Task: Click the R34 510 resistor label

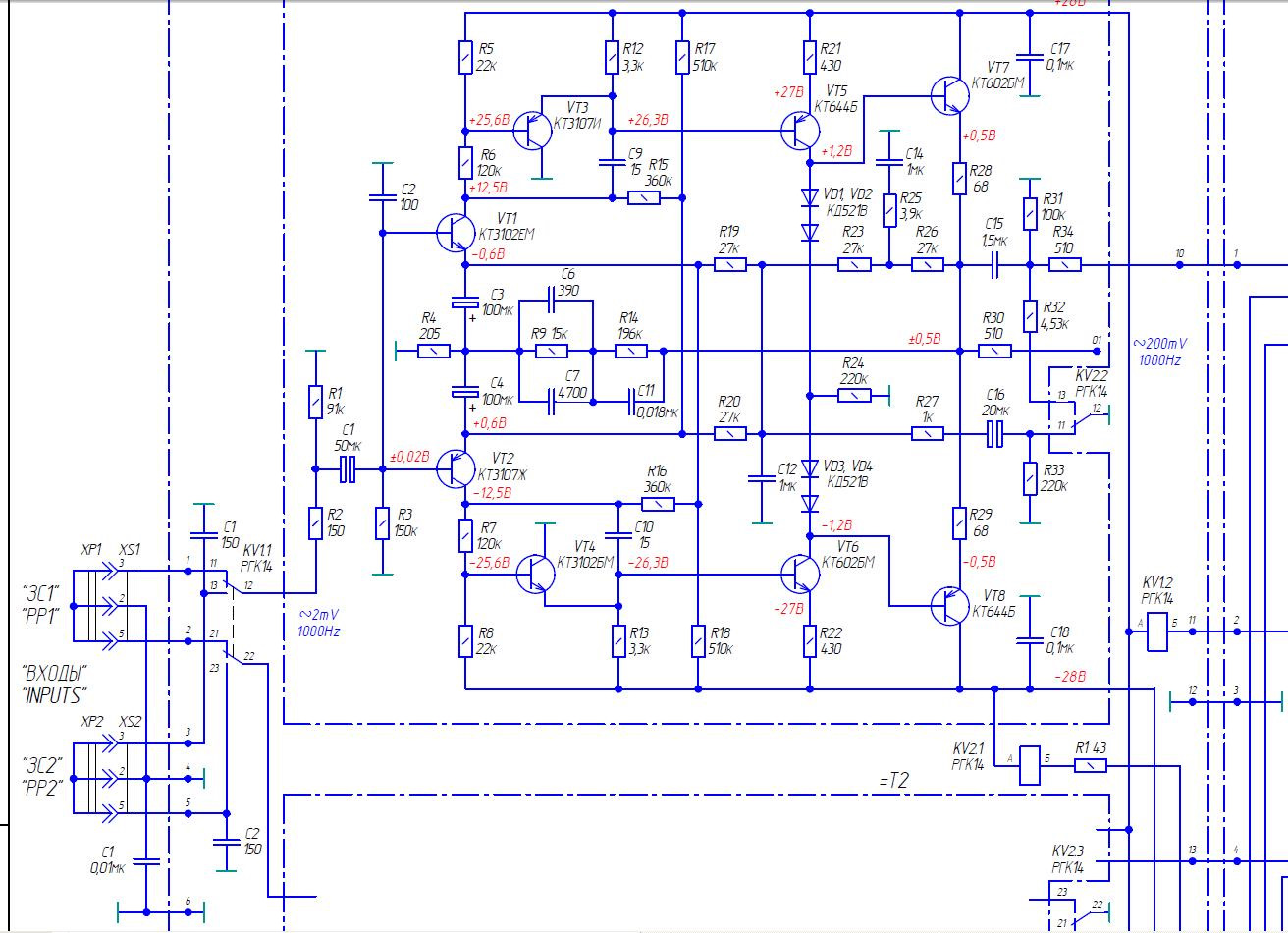Action: coord(1064,240)
